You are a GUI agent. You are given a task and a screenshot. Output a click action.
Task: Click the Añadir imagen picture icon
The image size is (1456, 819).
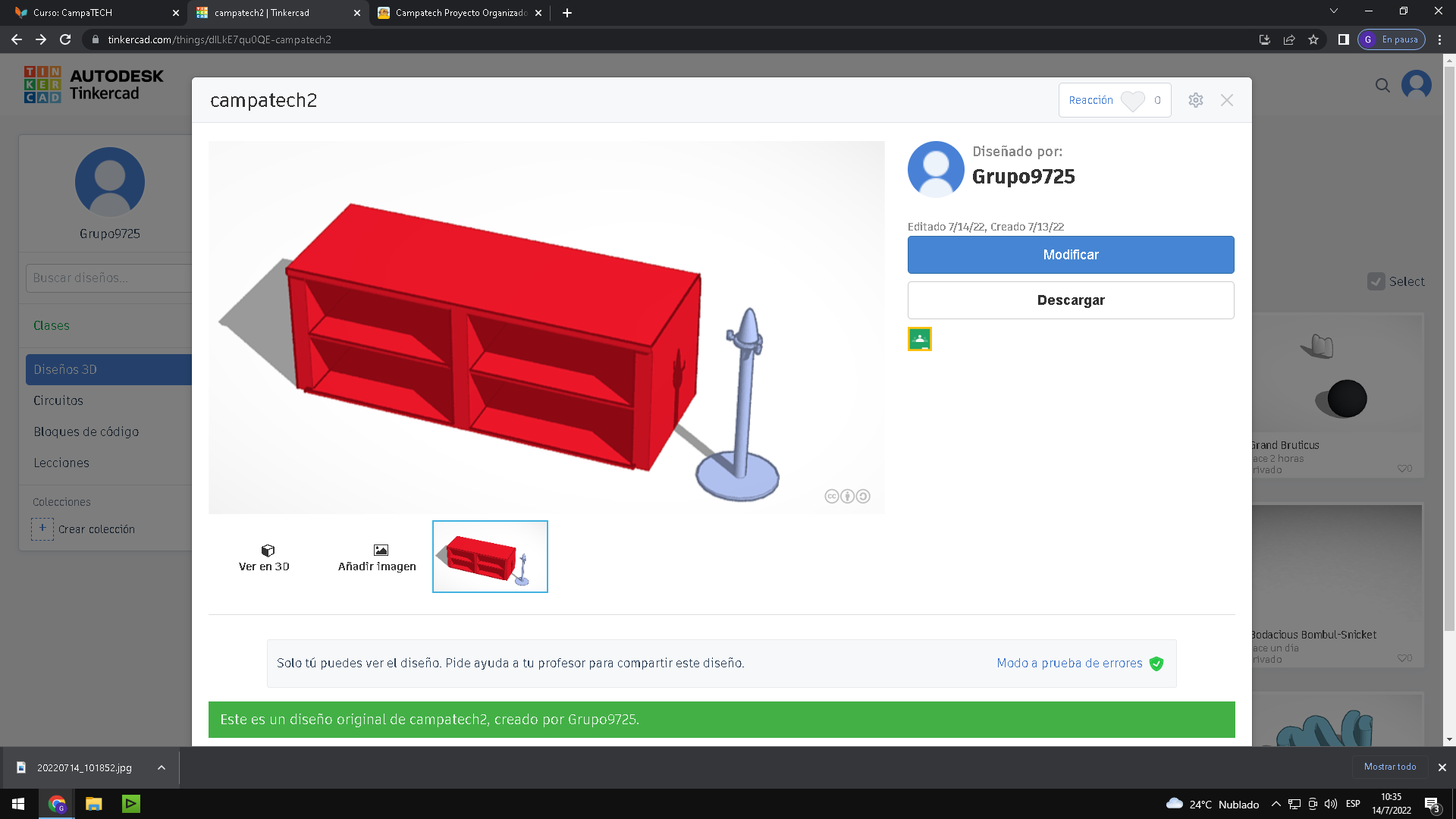(x=381, y=550)
